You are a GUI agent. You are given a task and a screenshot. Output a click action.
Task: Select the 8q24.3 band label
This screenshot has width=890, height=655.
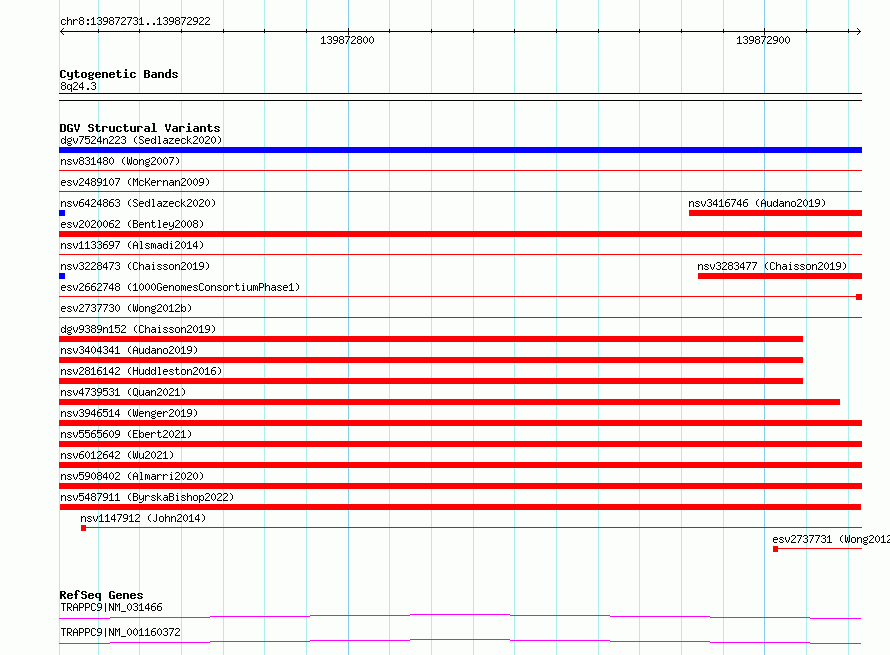pos(78,86)
